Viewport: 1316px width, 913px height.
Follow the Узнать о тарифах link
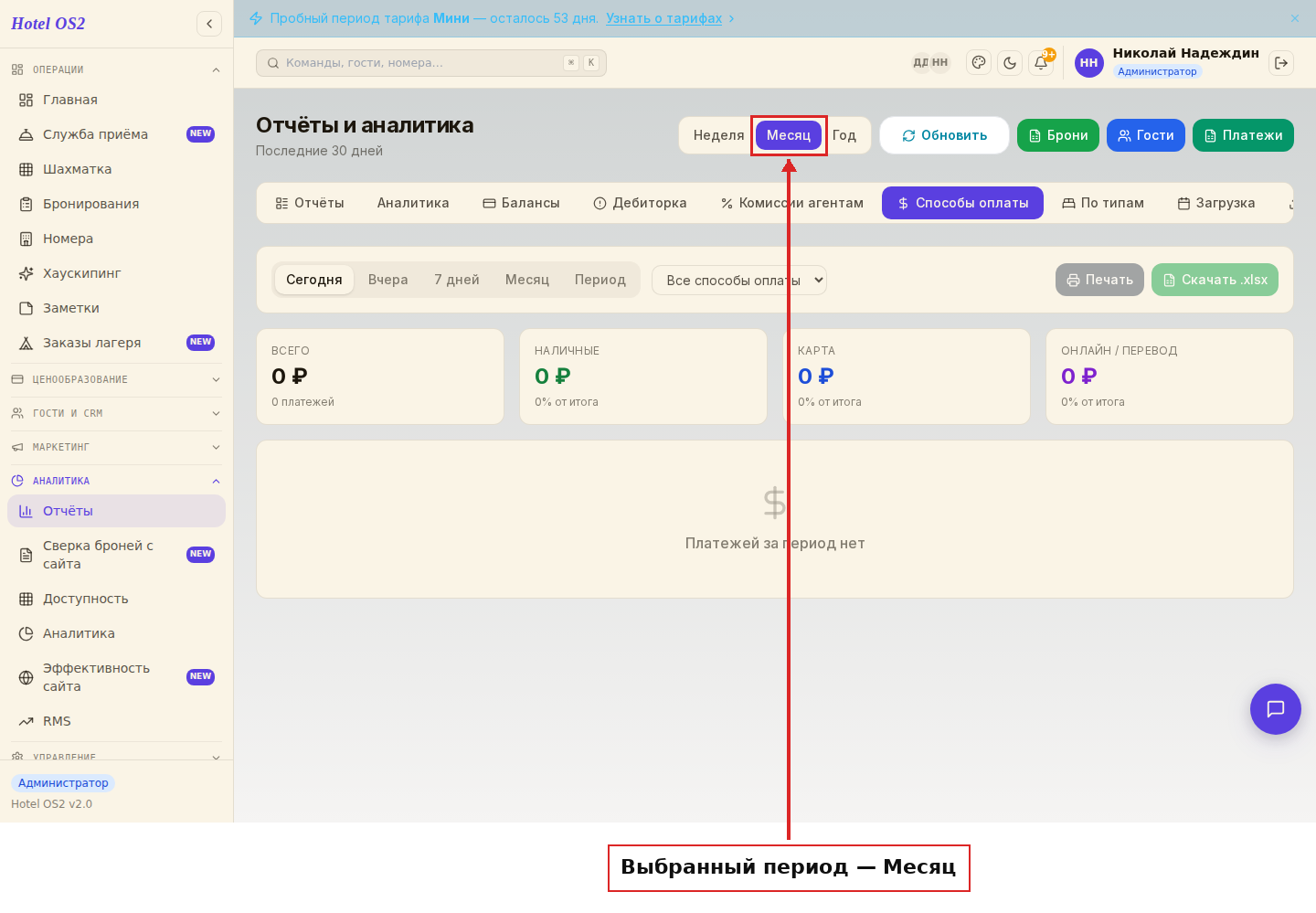[663, 18]
